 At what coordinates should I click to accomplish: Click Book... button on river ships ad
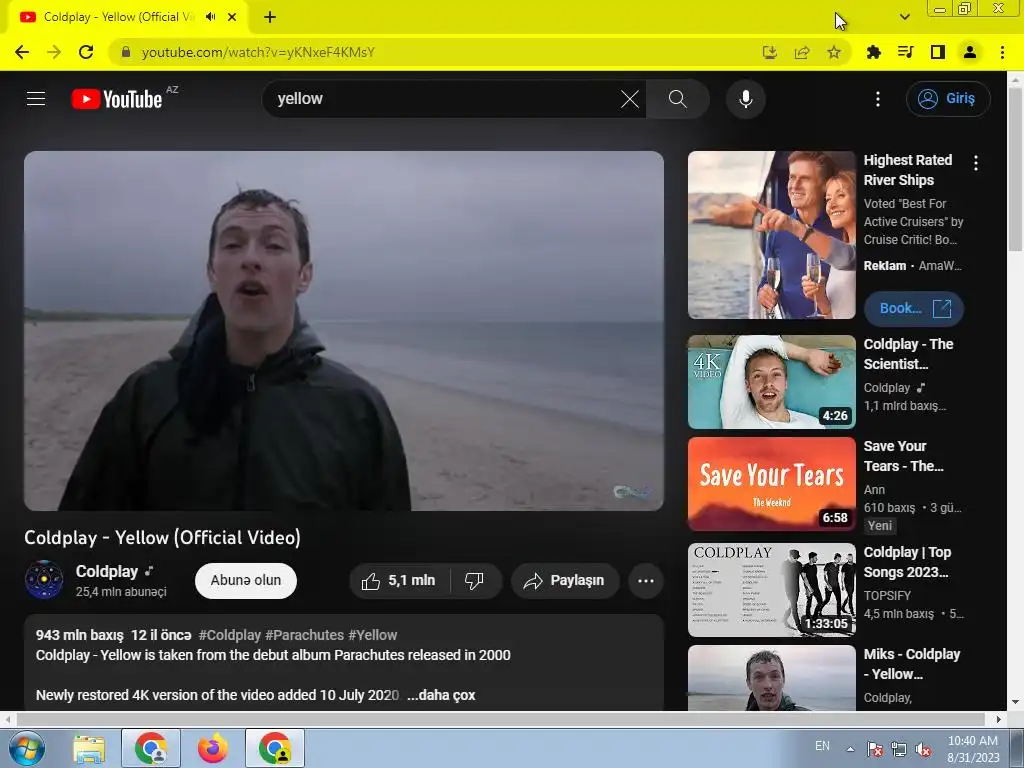[x=914, y=308]
